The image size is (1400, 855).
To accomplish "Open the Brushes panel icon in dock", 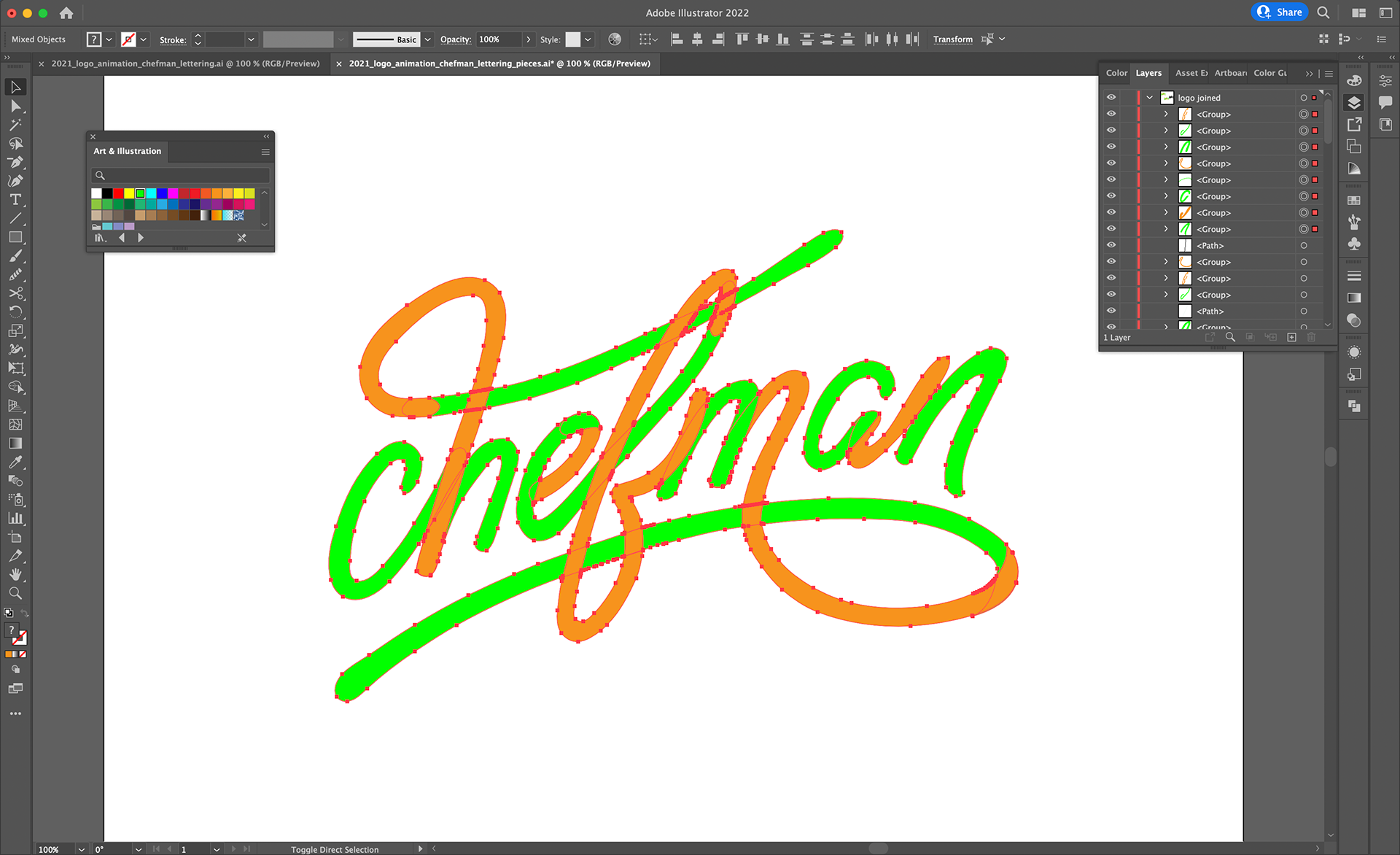I will point(1354,222).
